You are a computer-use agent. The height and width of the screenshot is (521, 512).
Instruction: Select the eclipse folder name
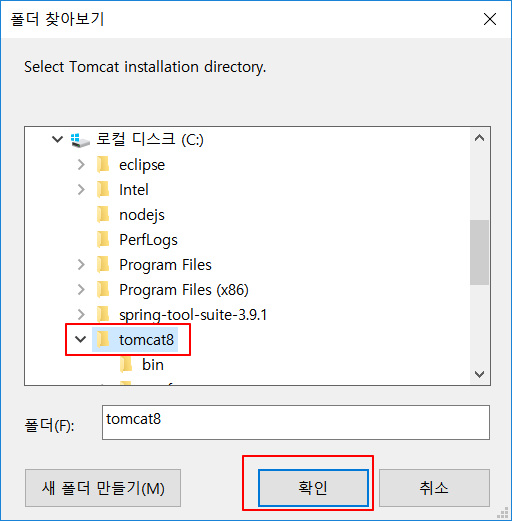(142, 165)
